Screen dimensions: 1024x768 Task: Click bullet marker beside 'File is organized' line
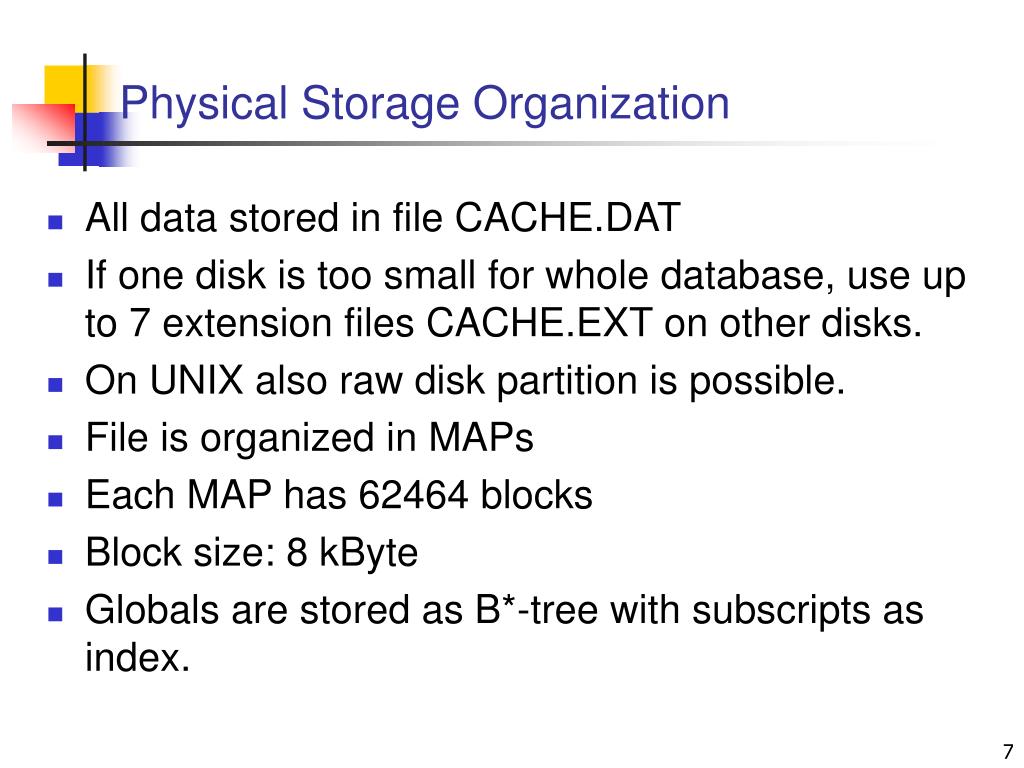pos(56,442)
